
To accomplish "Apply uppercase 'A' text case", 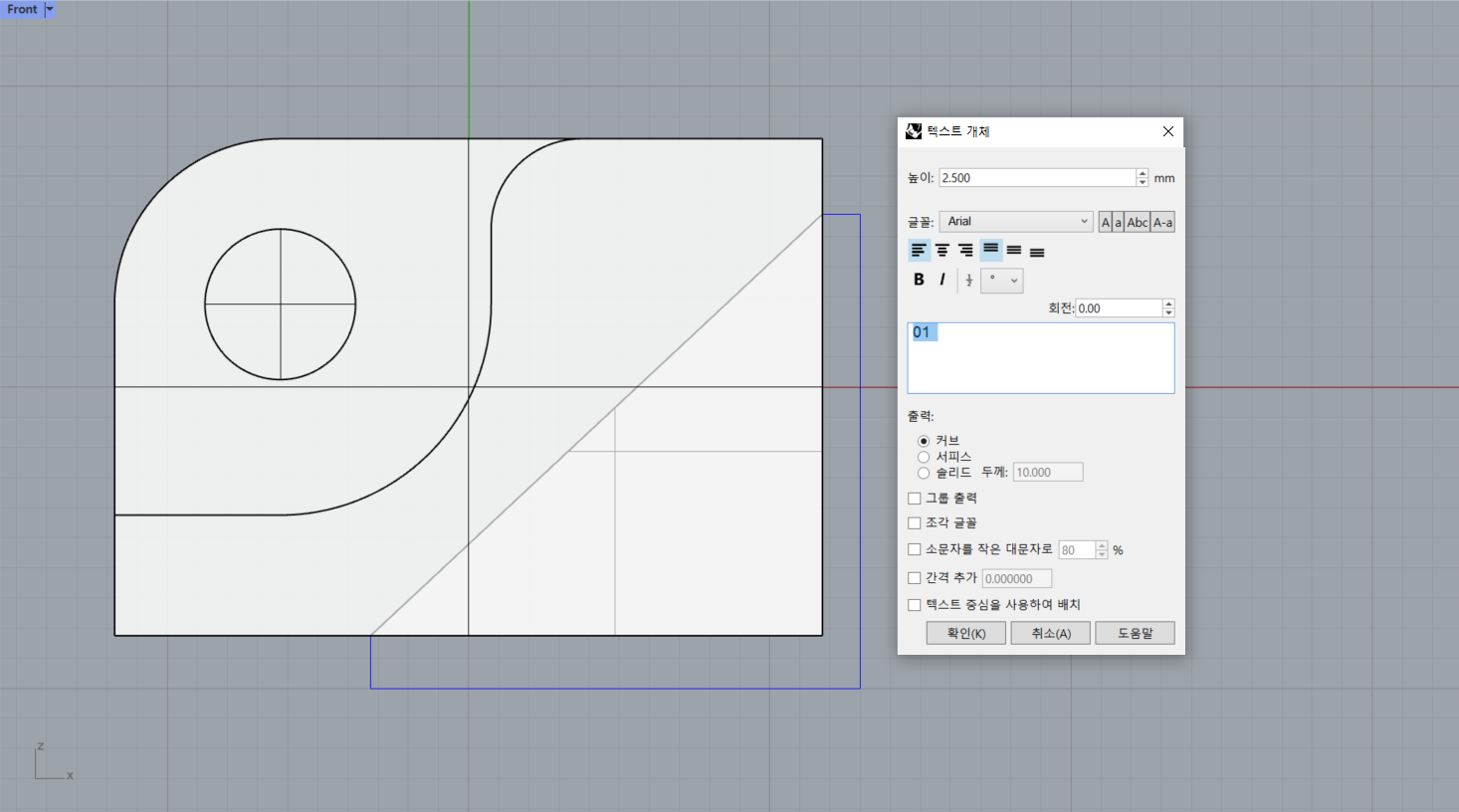I will point(1106,222).
